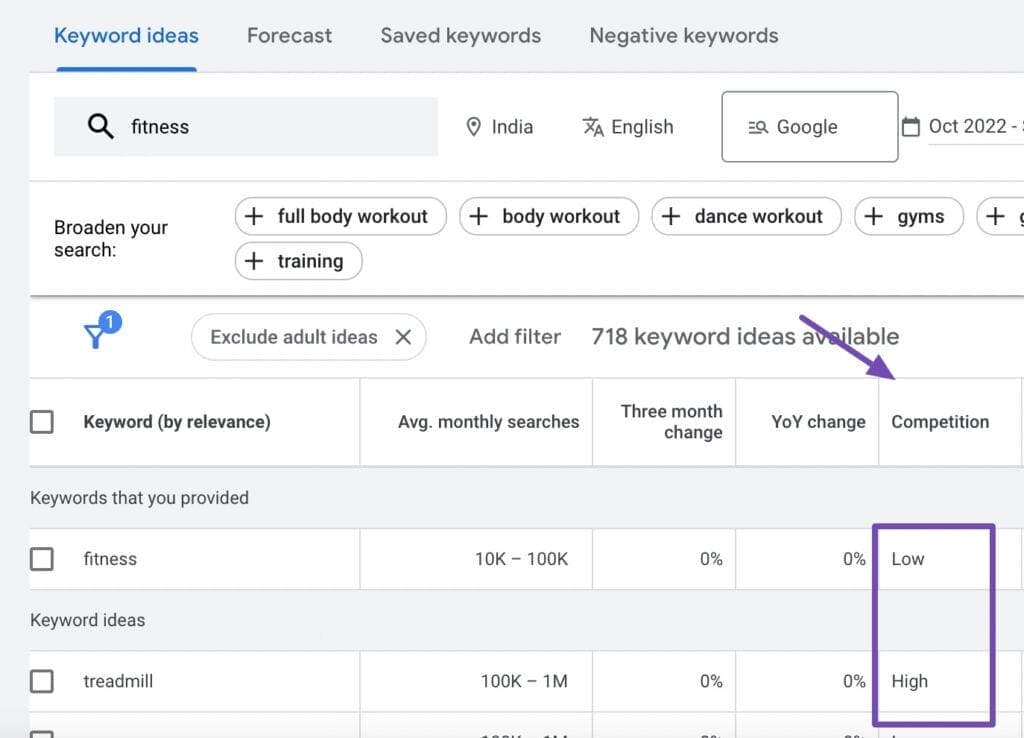Switch to the Forecast tab
The width and height of the screenshot is (1024, 738).
click(x=289, y=35)
